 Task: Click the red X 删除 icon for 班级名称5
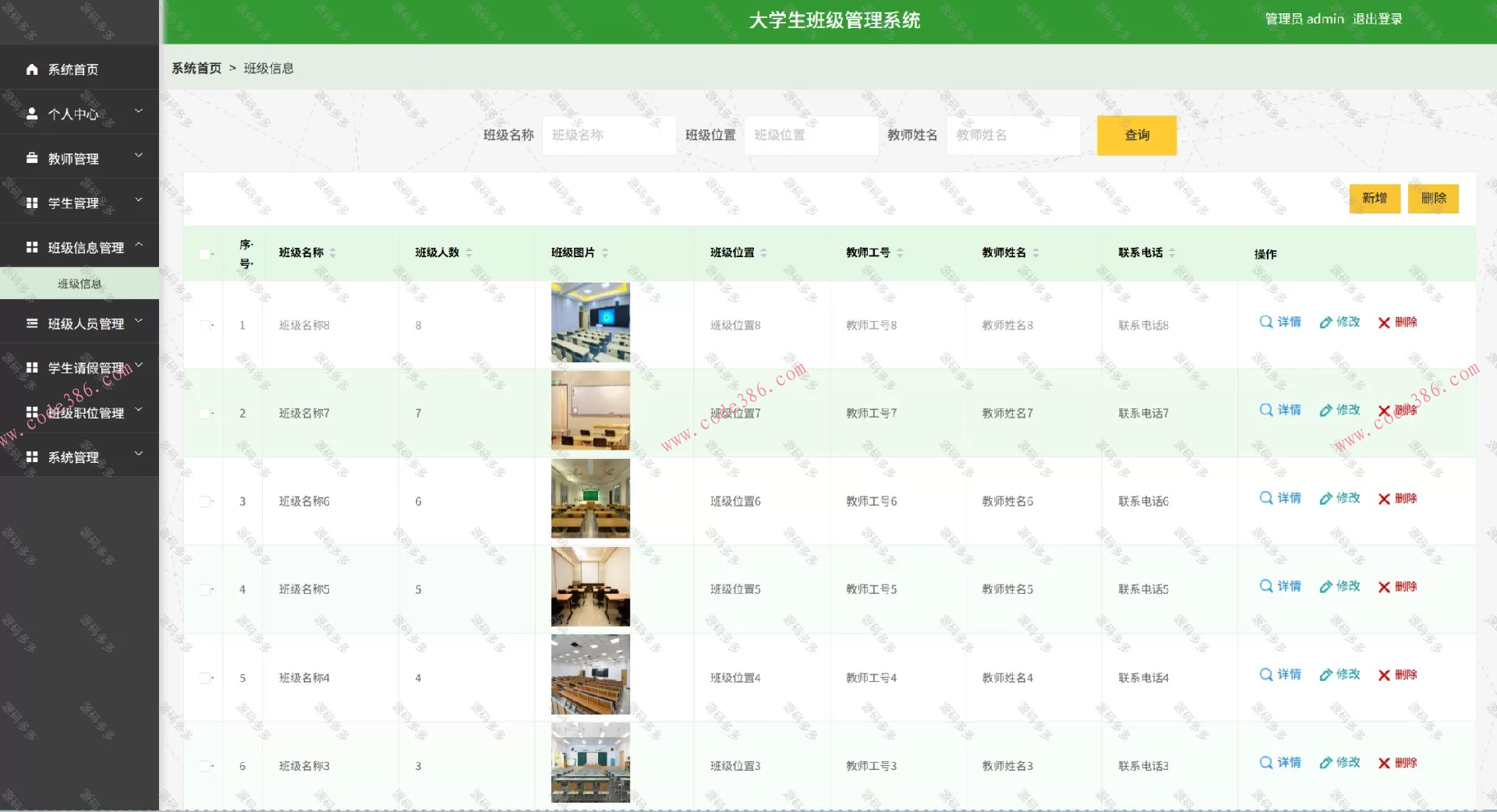tap(1383, 587)
